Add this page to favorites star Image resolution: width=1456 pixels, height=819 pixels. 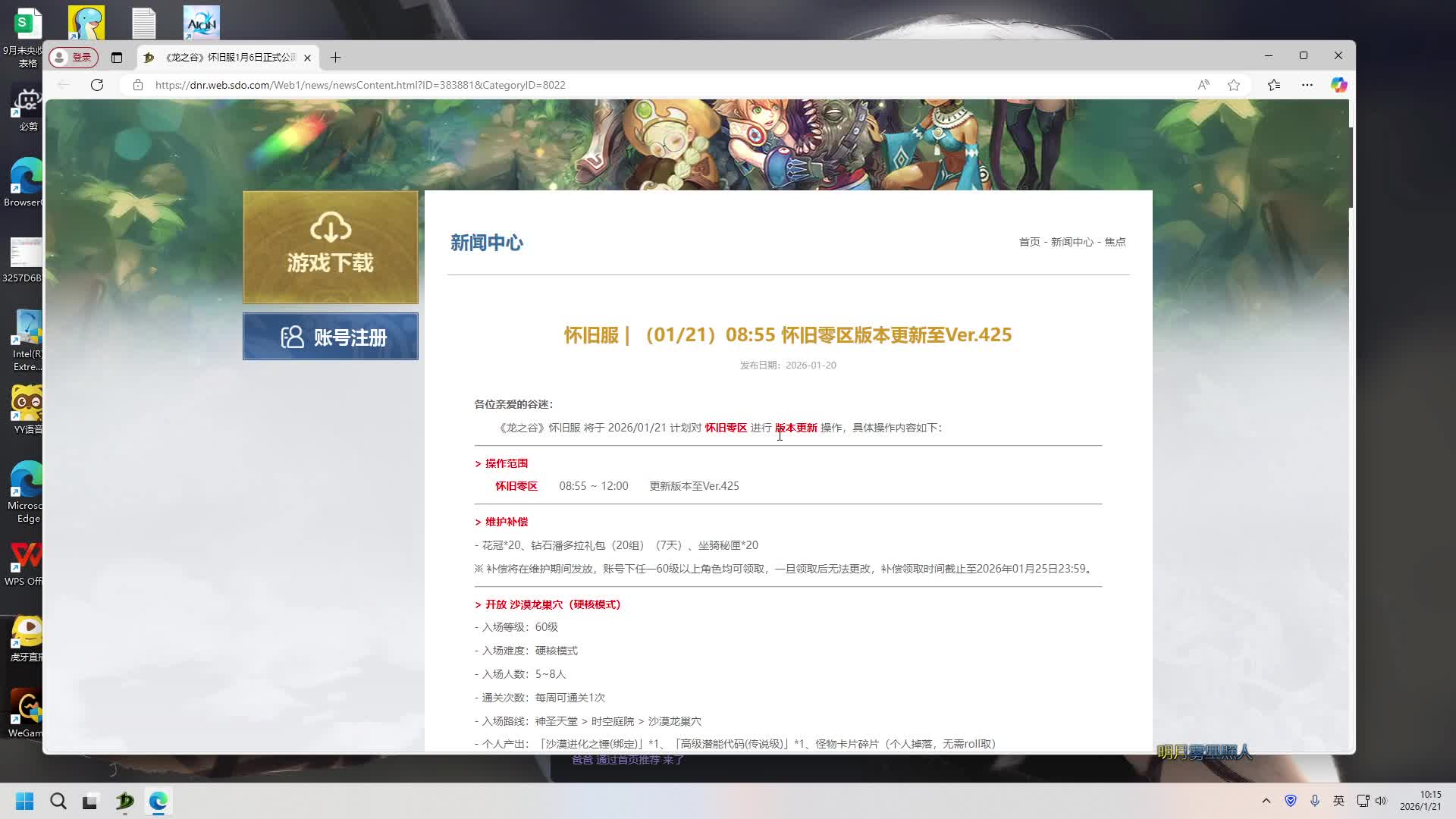click(x=1234, y=85)
